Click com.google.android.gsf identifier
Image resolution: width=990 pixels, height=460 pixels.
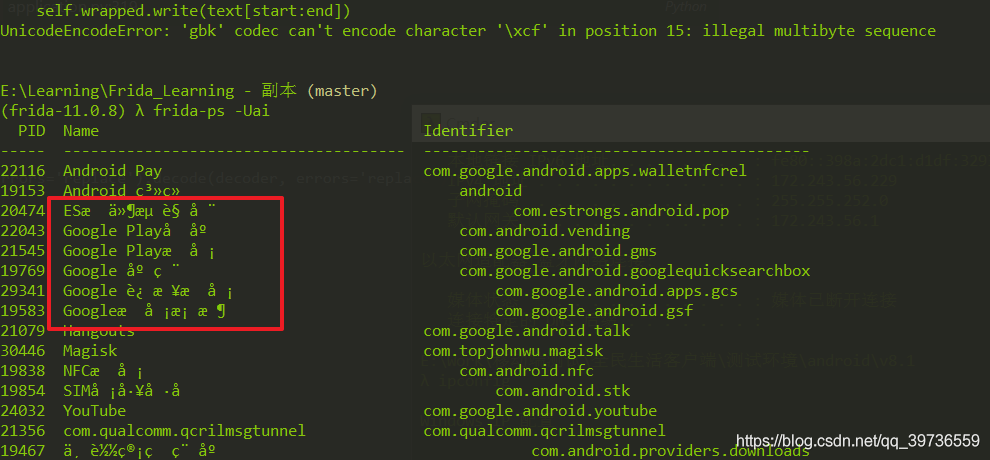tap(594, 311)
